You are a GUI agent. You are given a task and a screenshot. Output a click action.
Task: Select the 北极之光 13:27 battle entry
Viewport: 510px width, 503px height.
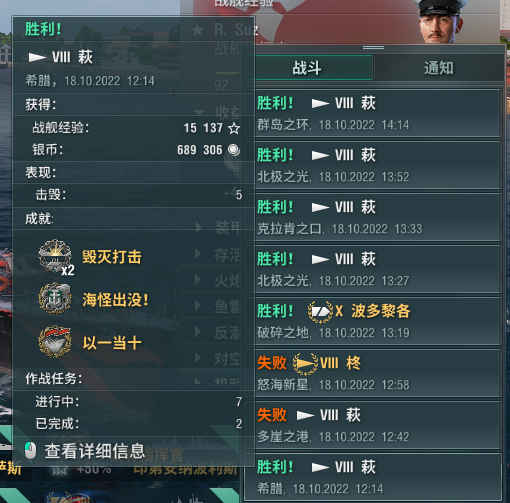tap(373, 269)
